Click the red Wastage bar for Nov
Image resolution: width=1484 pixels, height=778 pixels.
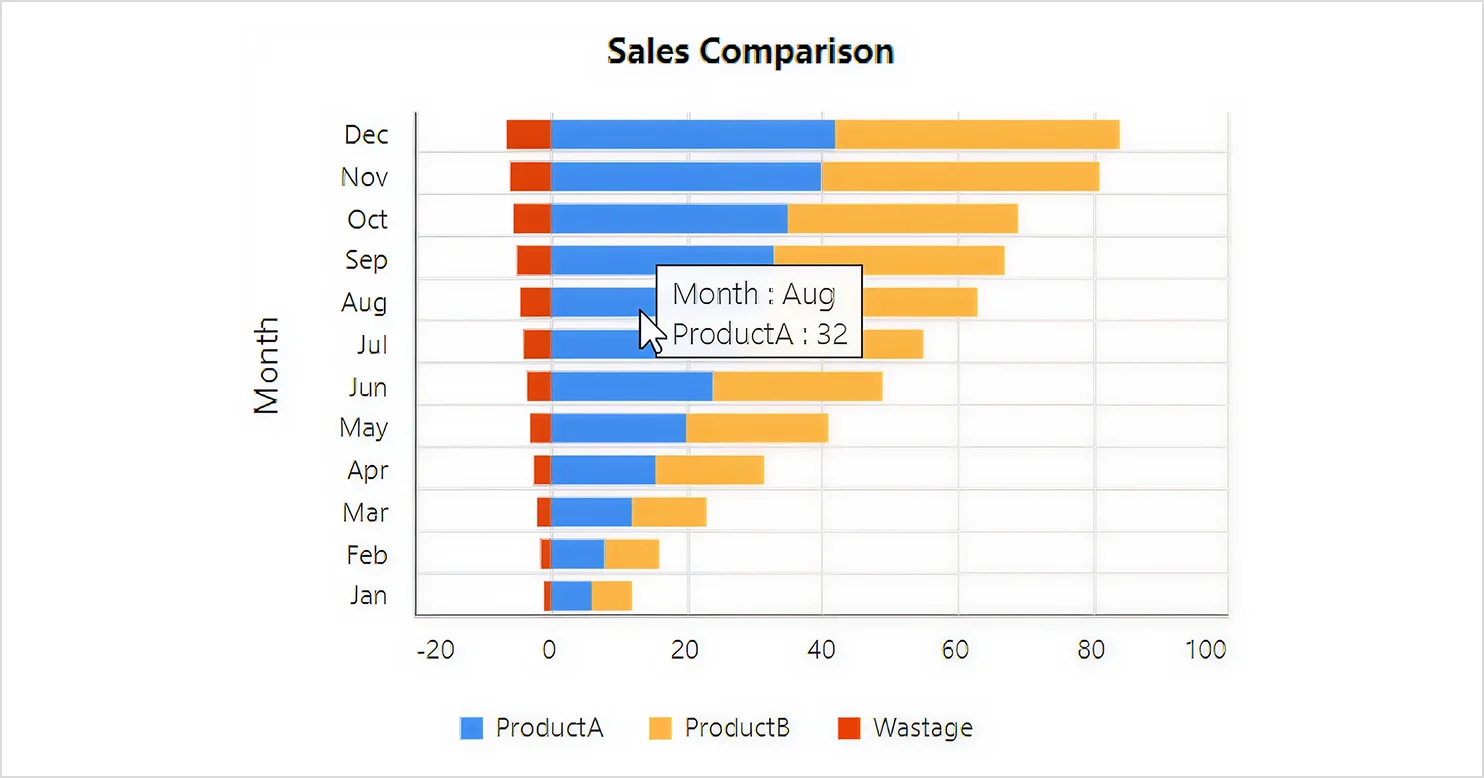point(530,177)
